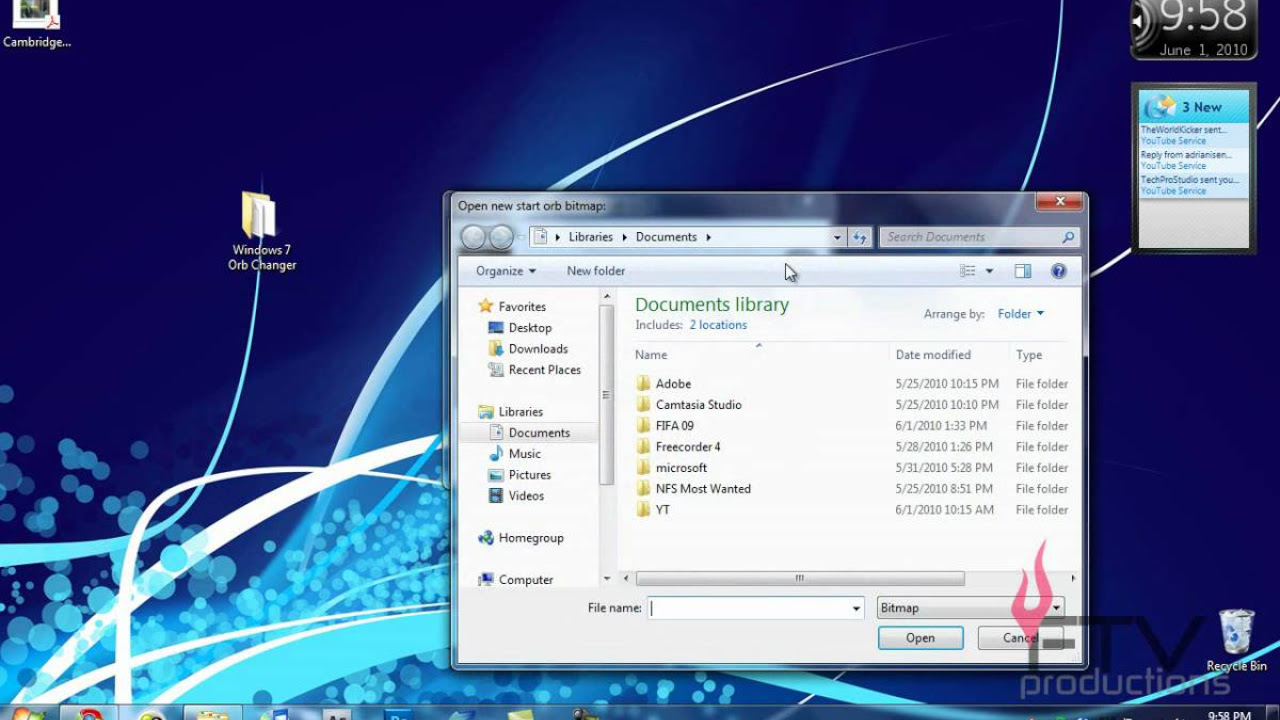
Task: Open help with the question mark icon
Action: tap(1059, 271)
